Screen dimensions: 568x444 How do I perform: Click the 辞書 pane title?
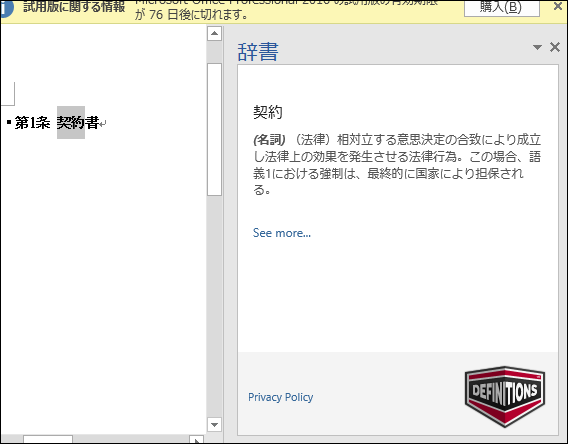[258, 51]
